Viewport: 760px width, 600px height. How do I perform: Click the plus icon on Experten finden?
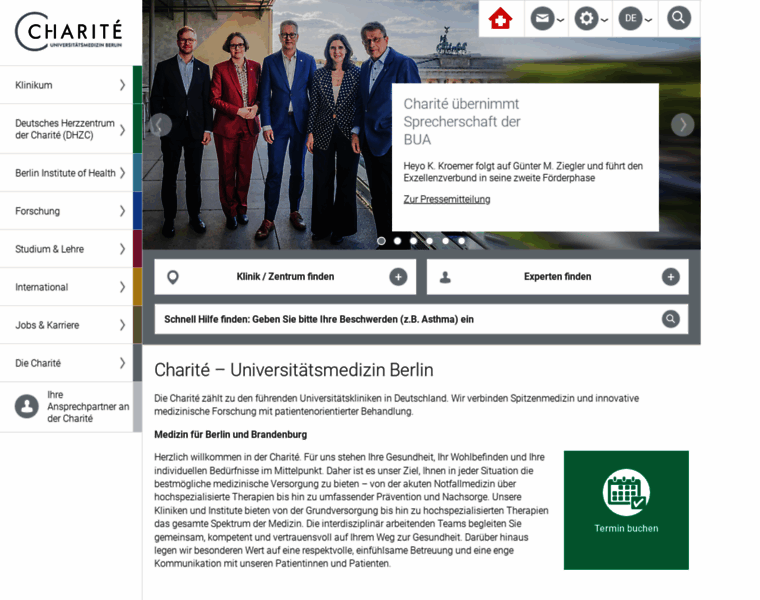tap(671, 277)
